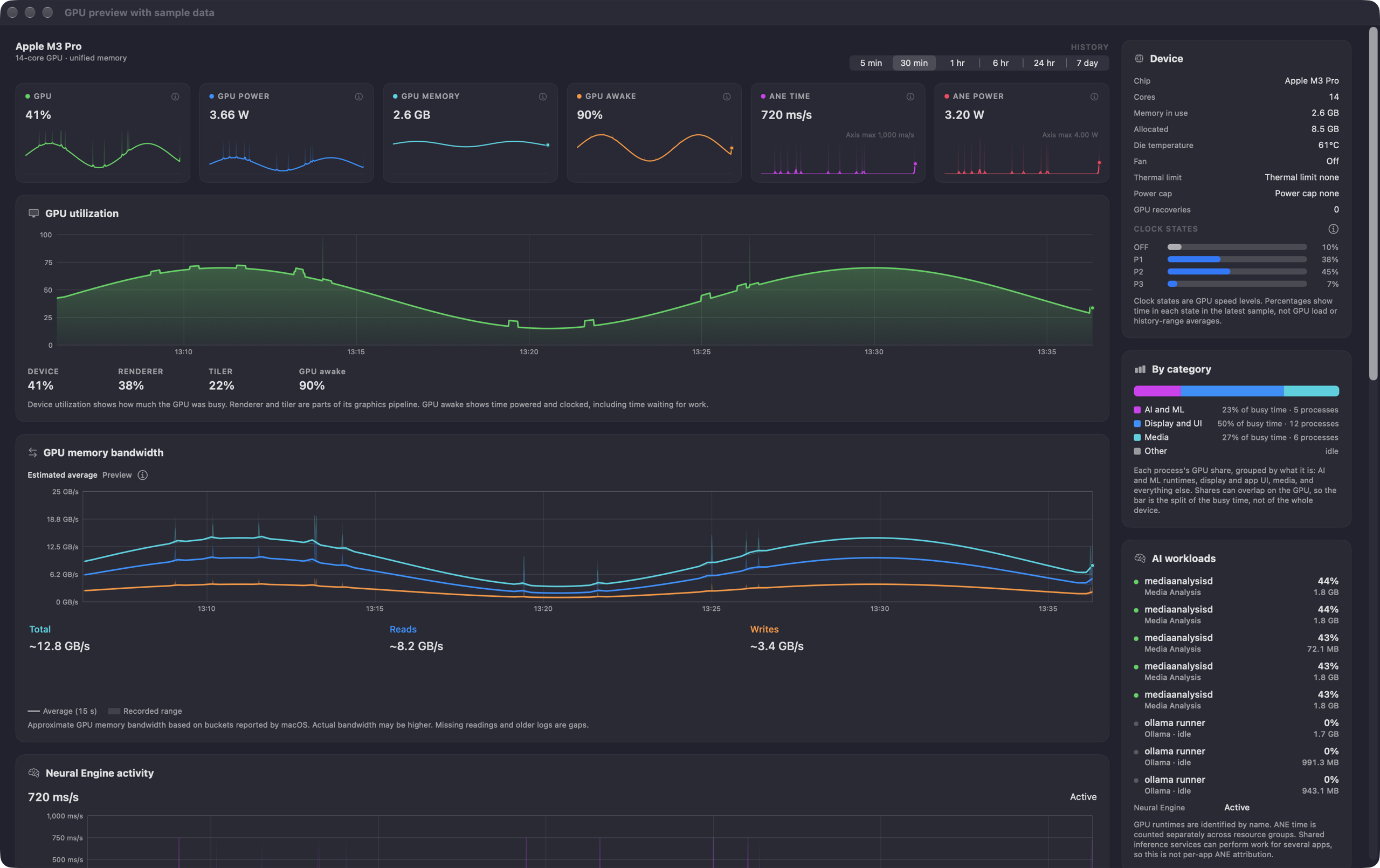The image size is (1380, 868).
Task: Click the Other legend swatch
Action: (1137, 451)
